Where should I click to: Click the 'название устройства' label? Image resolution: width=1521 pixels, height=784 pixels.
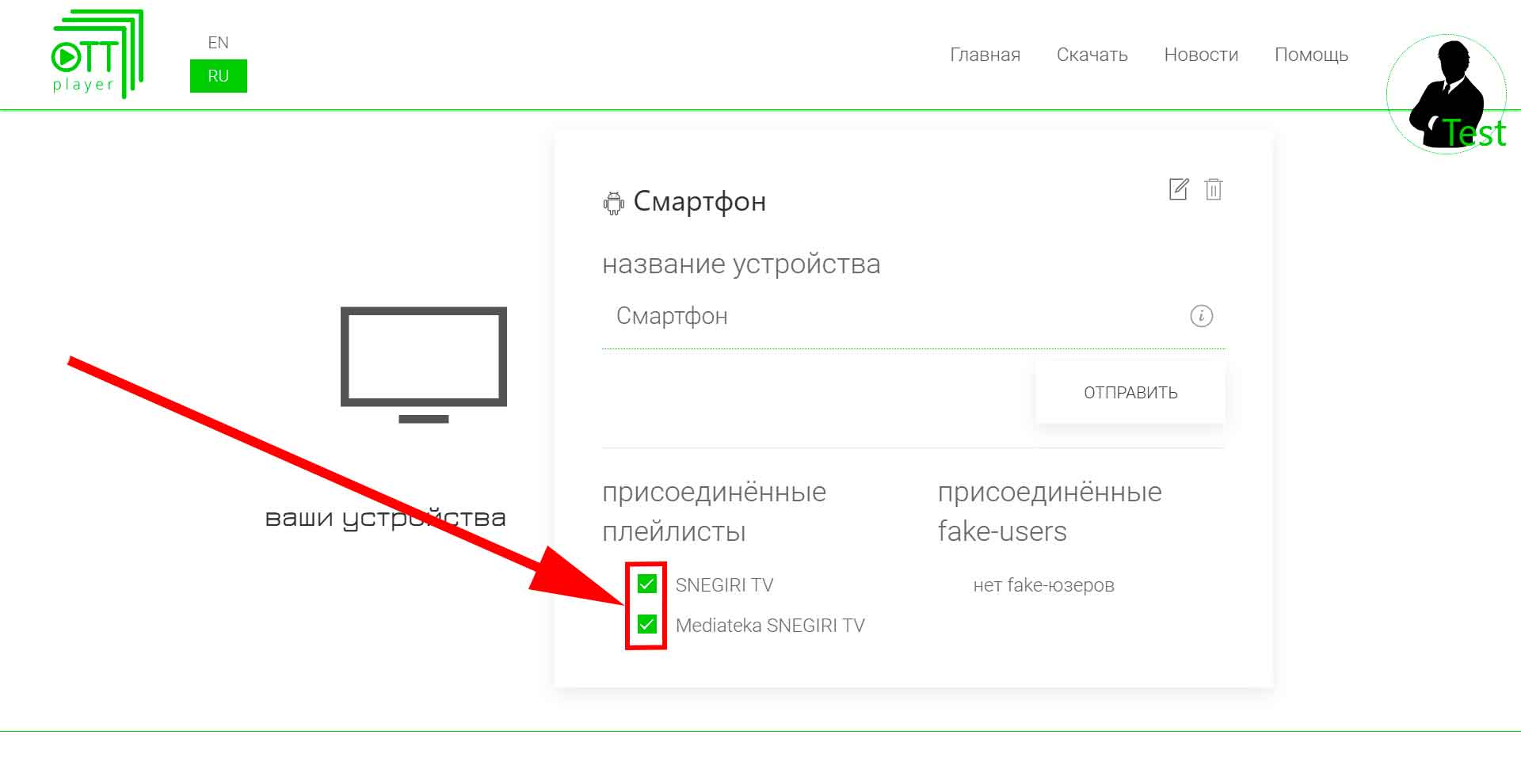pos(741,264)
